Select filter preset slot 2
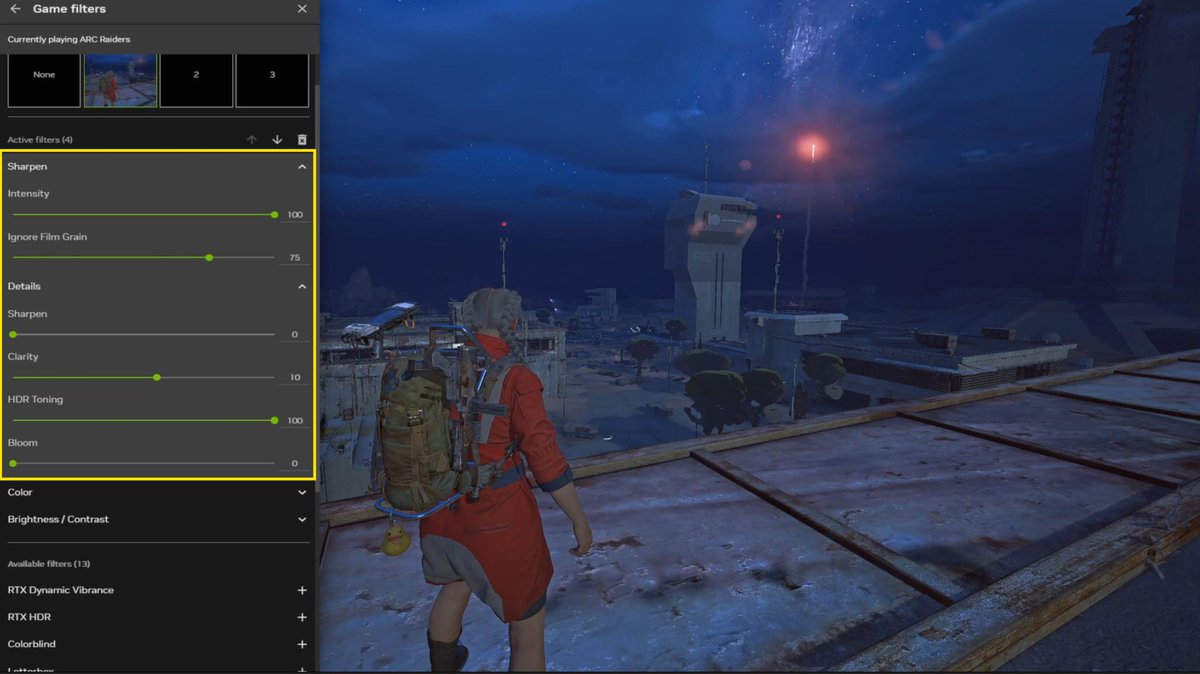This screenshot has width=1200, height=674. [196, 78]
